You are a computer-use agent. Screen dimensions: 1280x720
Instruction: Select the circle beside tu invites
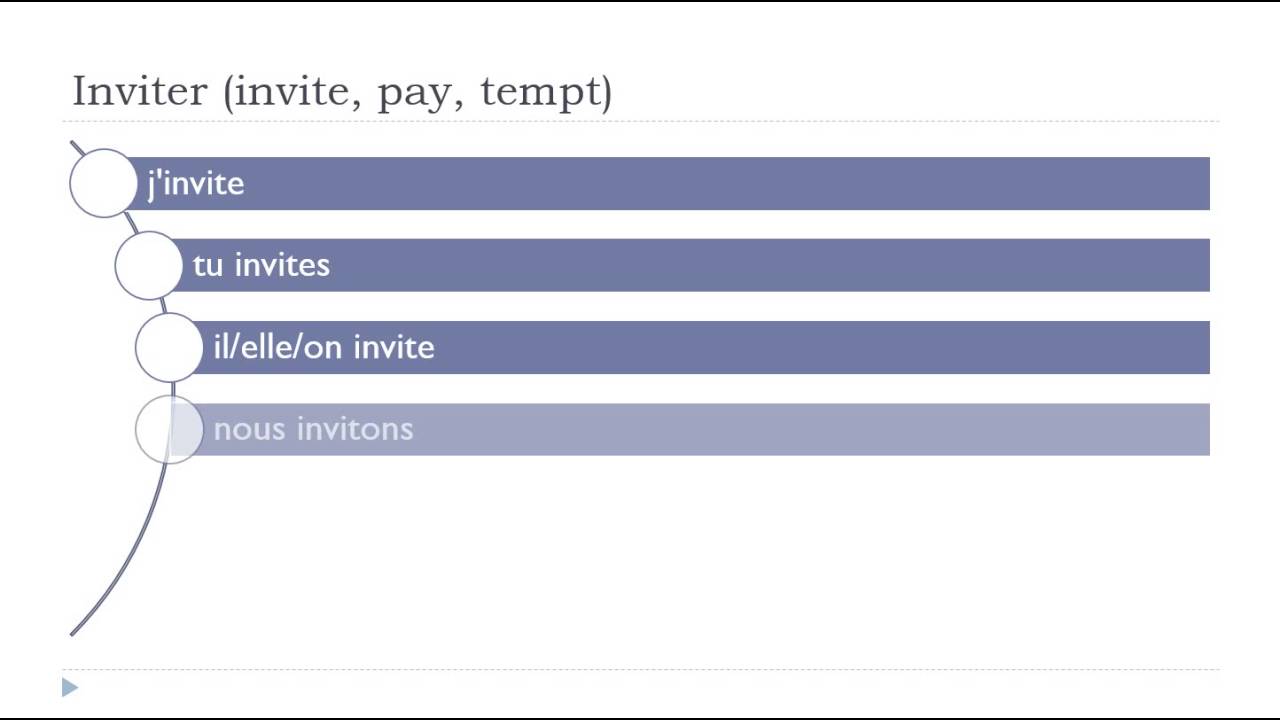pyautogui.click(x=148, y=265)
